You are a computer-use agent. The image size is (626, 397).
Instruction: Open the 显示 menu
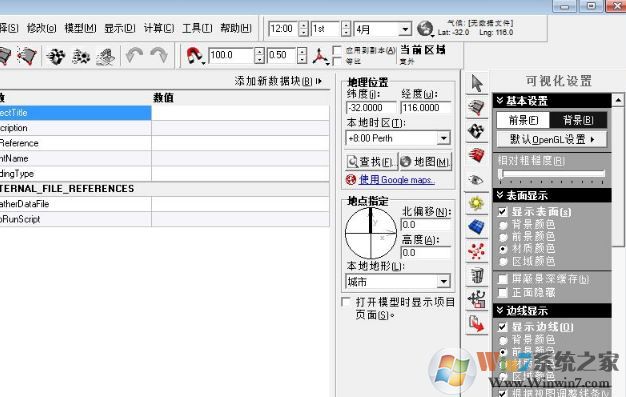120,28
